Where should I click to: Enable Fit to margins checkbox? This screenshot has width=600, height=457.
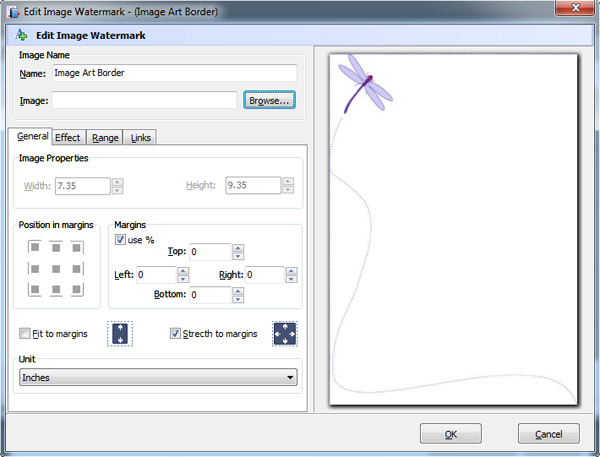[25, 334]
